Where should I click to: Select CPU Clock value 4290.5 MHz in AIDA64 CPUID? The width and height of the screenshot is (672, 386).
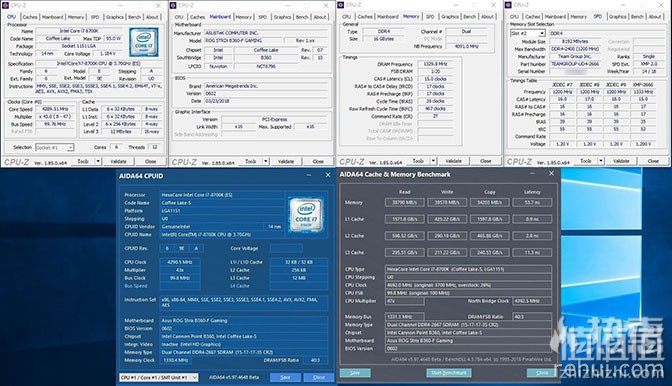click(180, 262)
